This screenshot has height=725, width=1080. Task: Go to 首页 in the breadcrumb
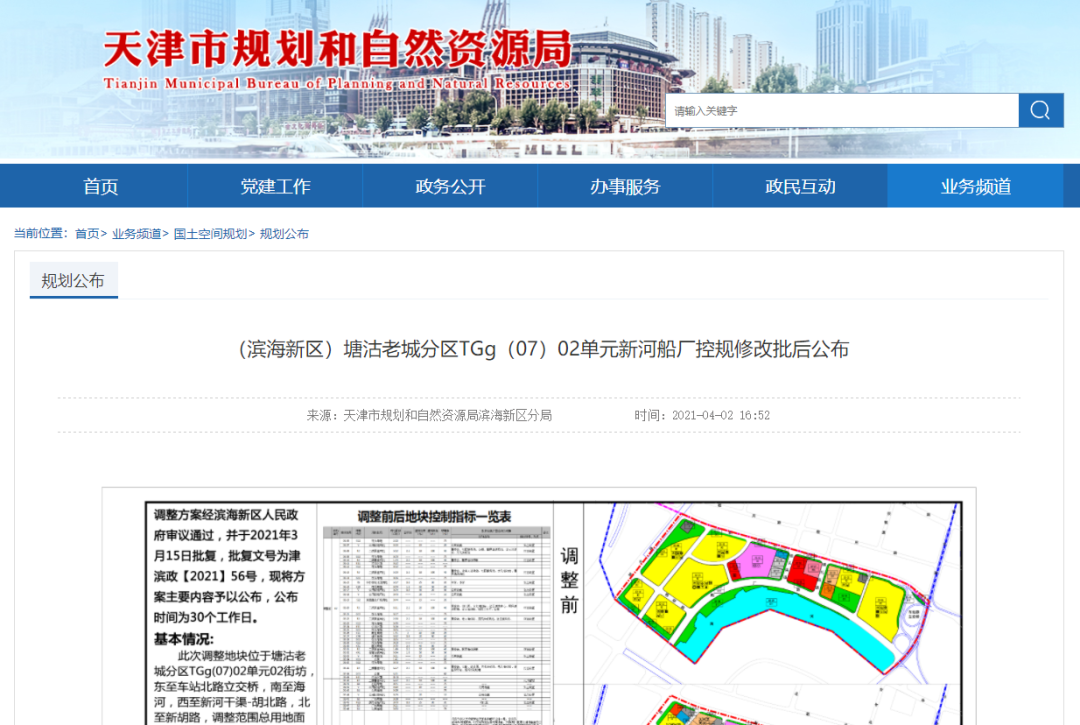[87, 233]
